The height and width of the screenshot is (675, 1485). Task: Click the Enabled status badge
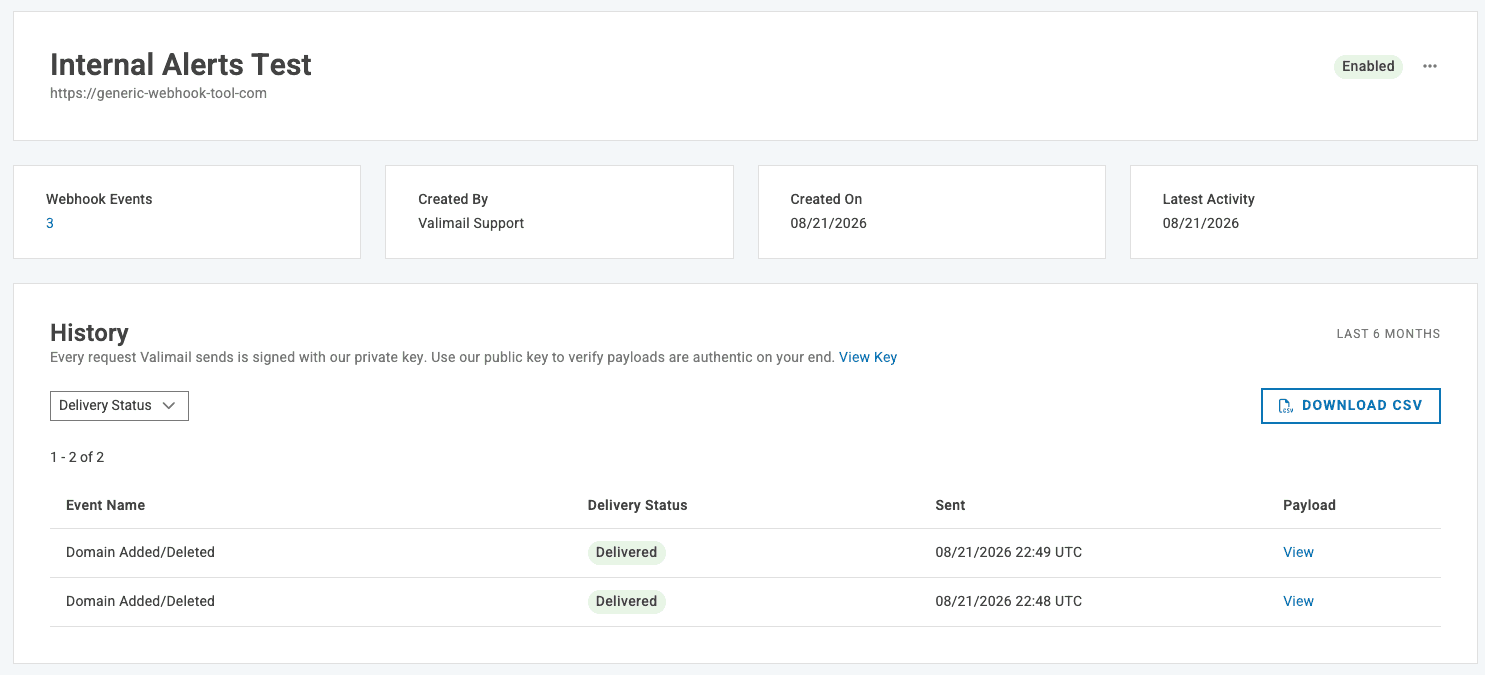pos(1368,66)
